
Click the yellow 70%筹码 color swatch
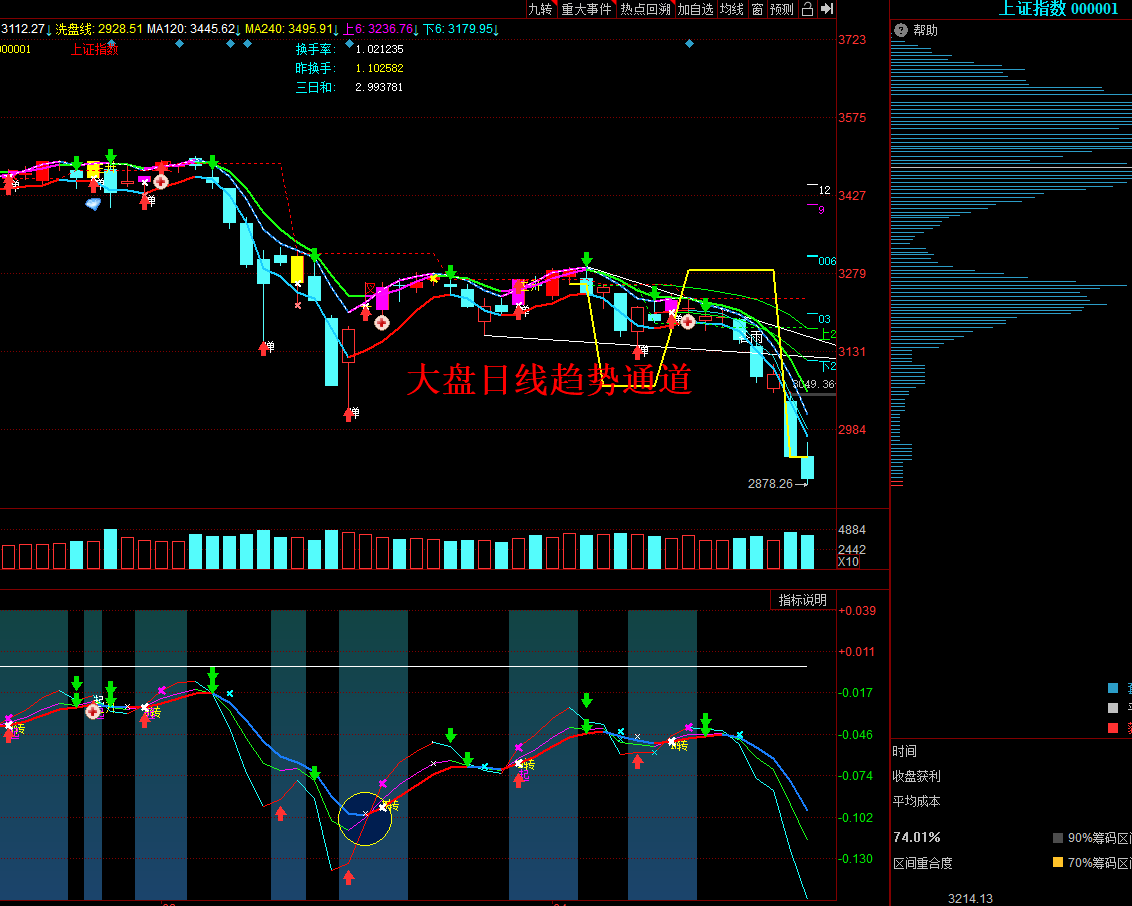(1058, 862)
